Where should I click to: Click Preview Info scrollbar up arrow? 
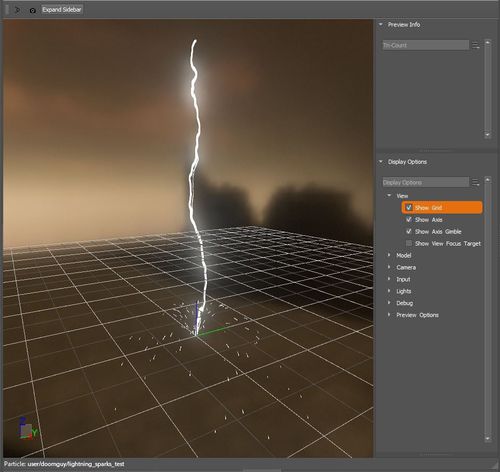tap(488, 43)
